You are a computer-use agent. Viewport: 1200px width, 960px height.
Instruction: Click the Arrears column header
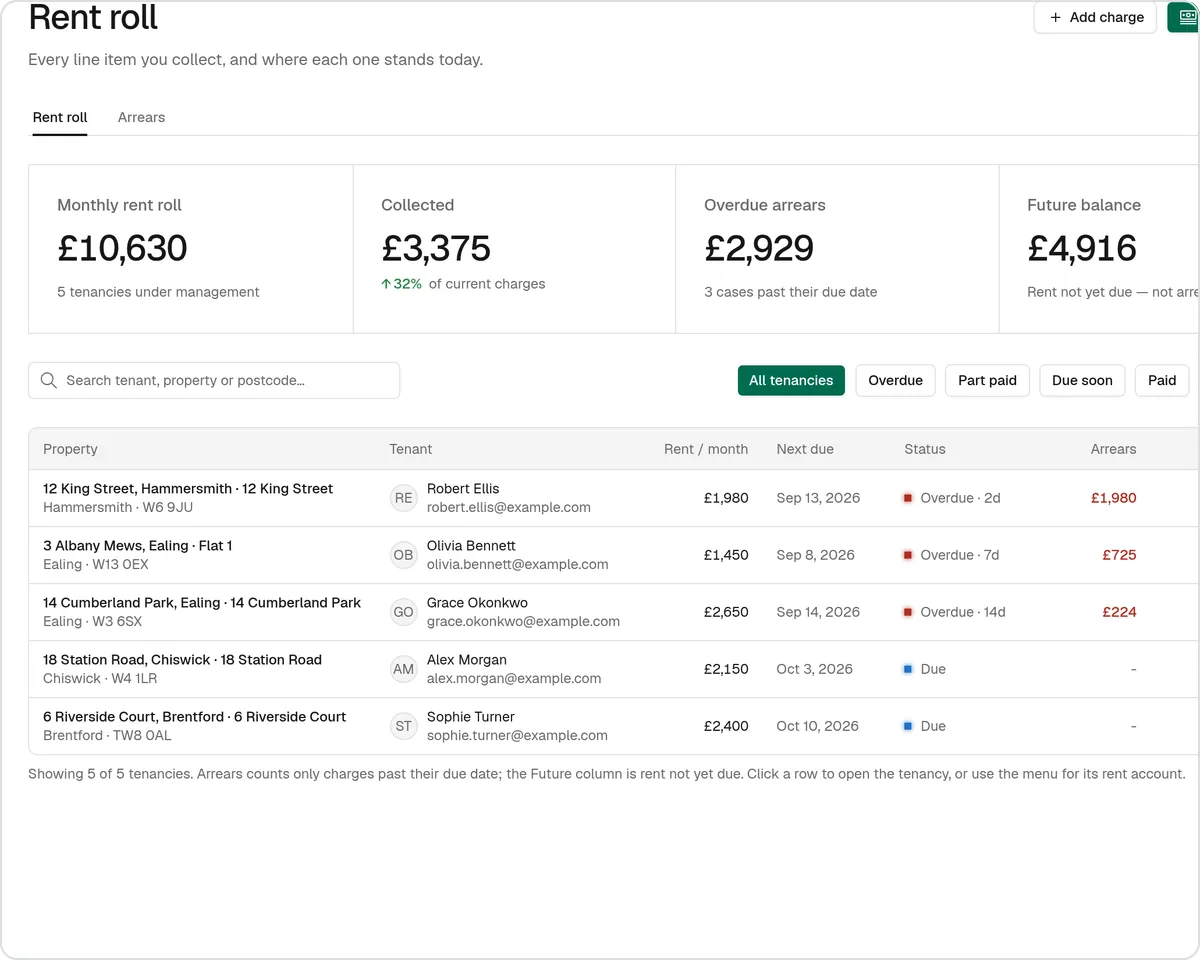tap(1113, 449)
